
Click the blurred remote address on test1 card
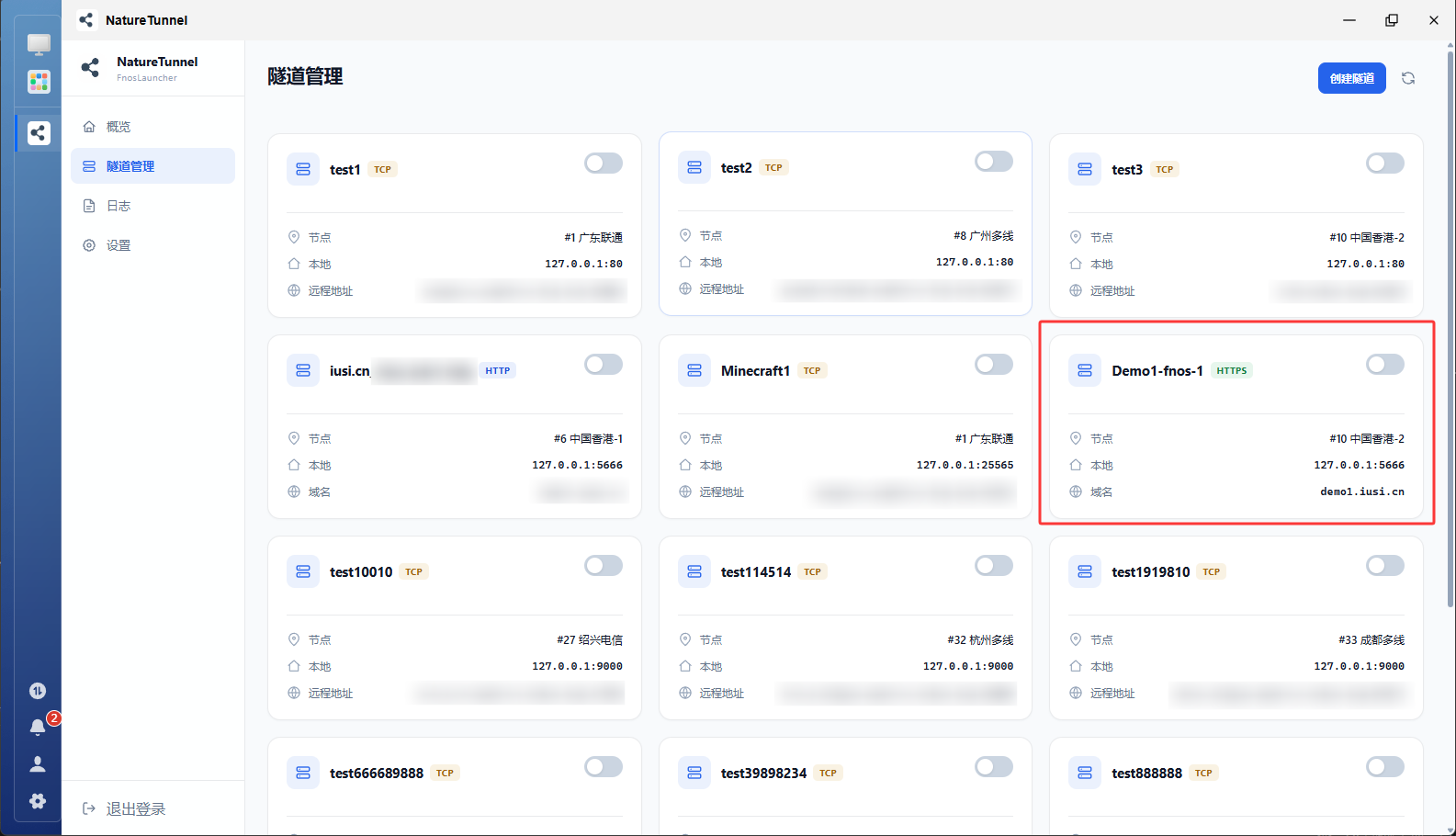523,291
